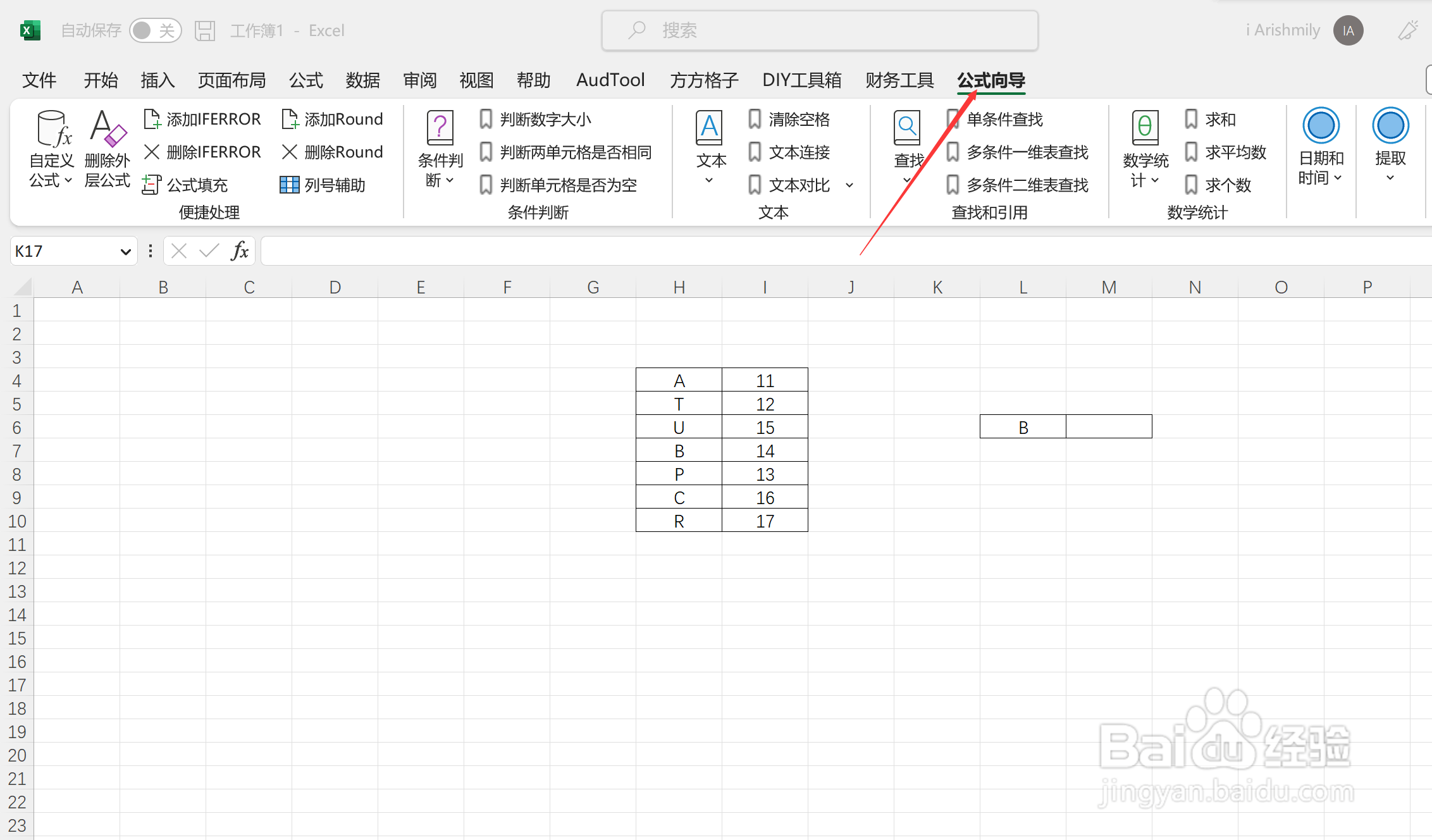Open the AudTool tab

point(610,80)
